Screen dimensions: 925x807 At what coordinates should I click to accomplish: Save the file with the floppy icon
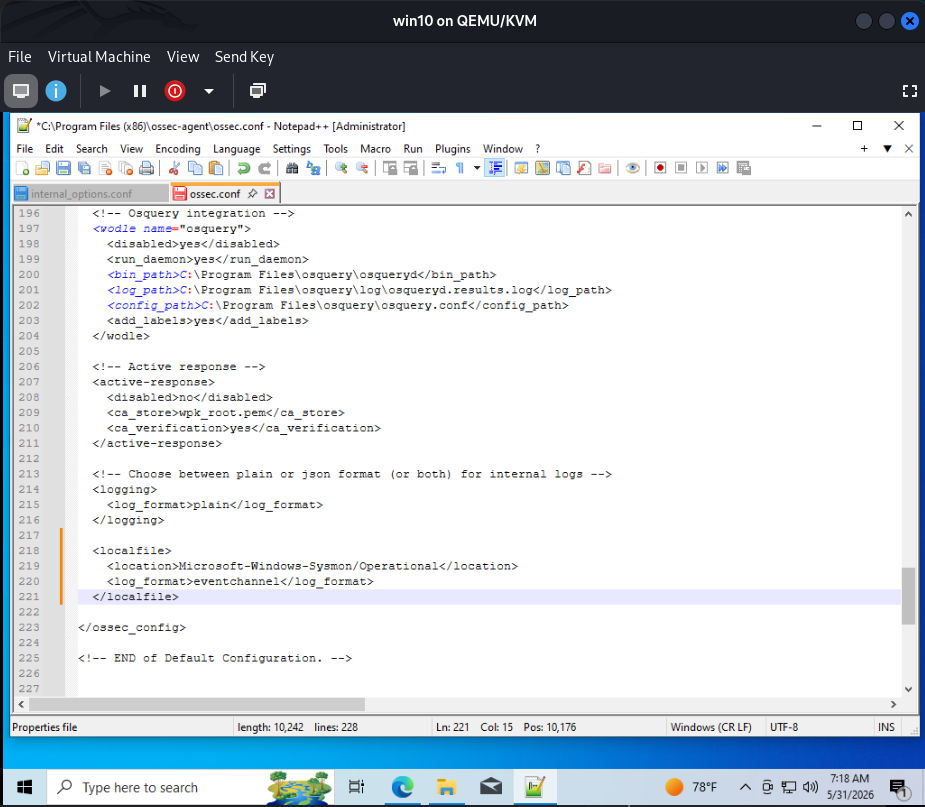[63, 168]
